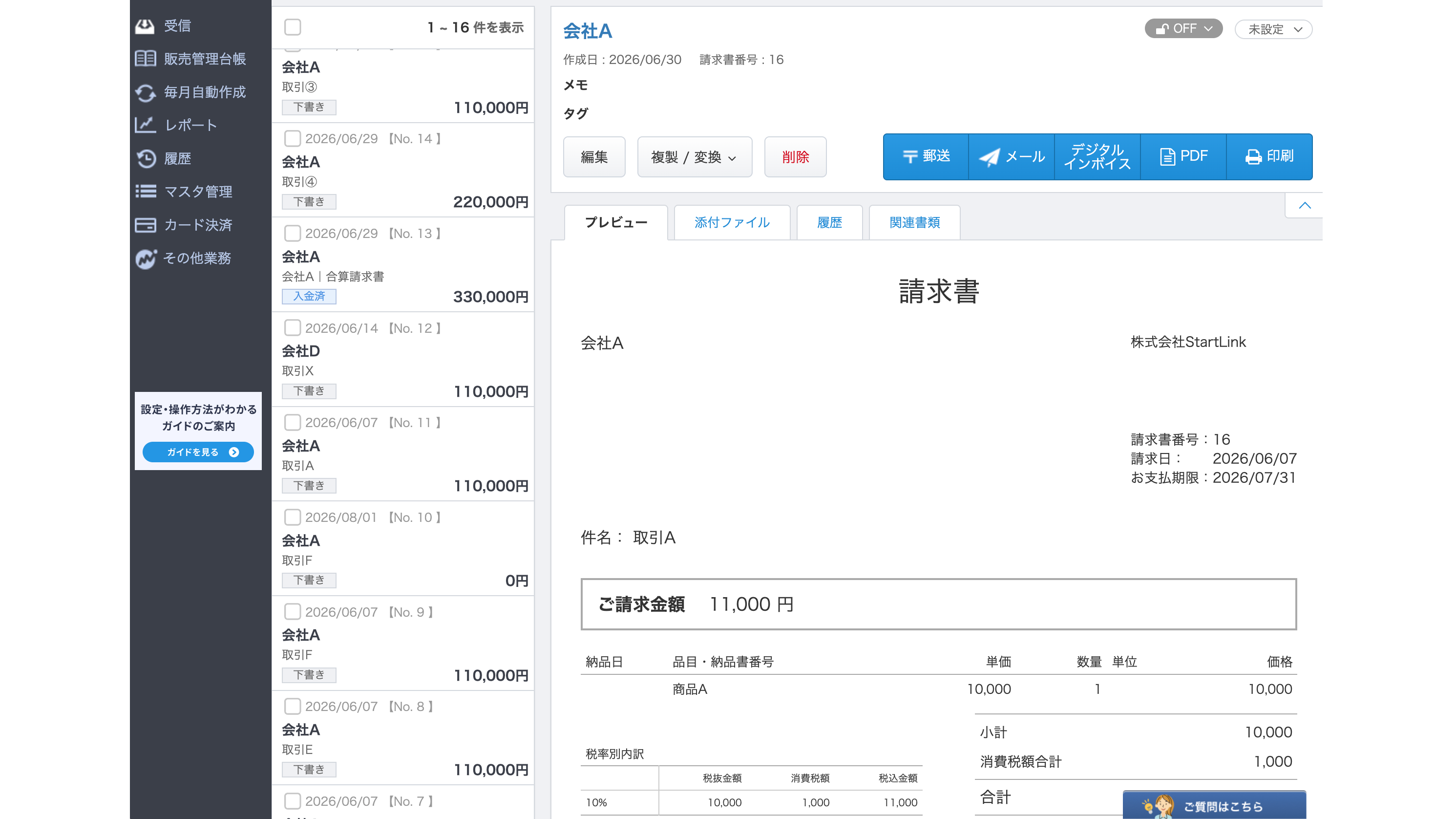Select the 会社D 取引X invoice row
Image resolution: width=1456 pixels, height=819 pixels.
pyautogui.click(x=403, y=359)
